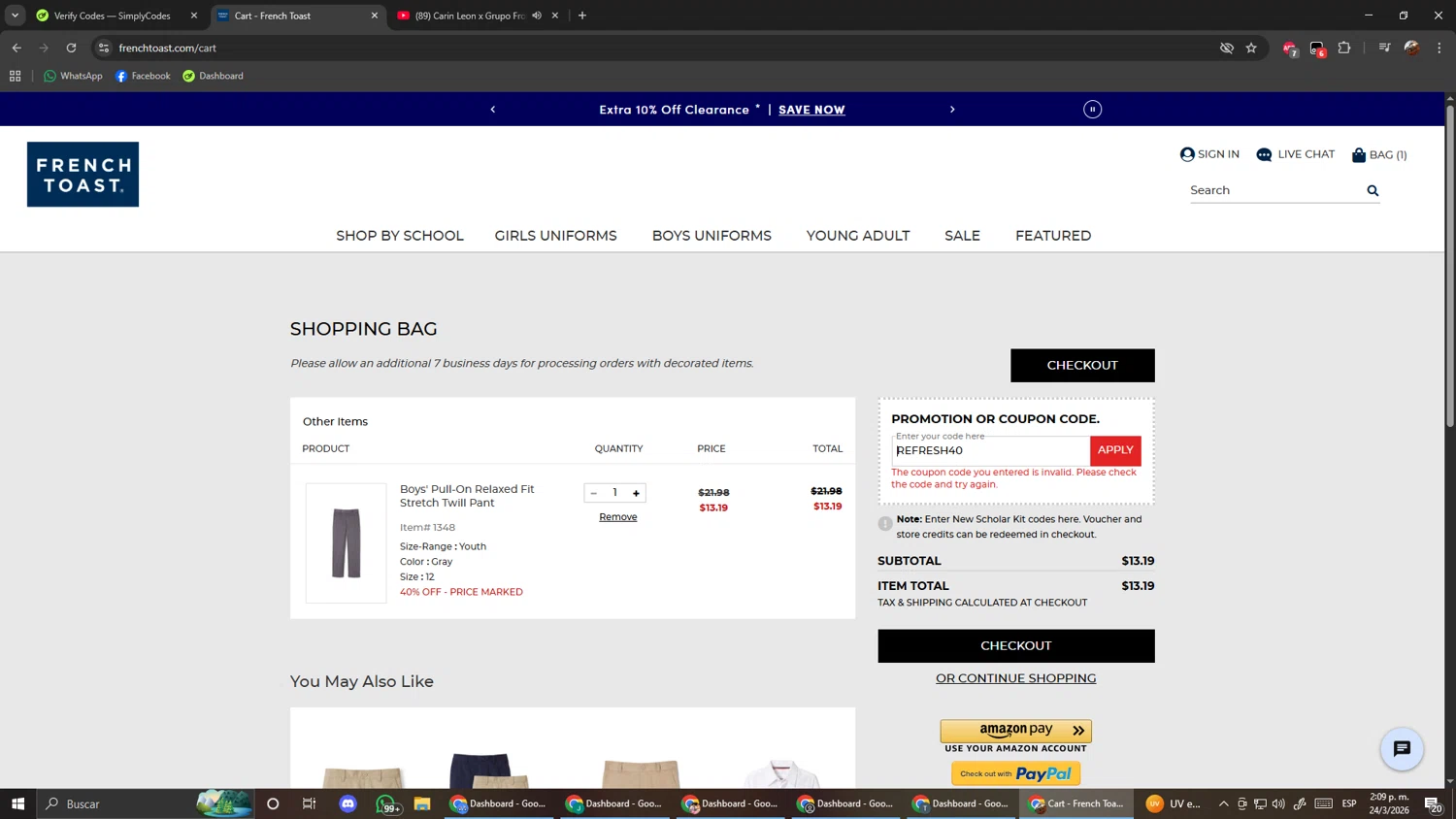This screenshot has height=819, width=1456.
Task: Show next promo banner message
Action: point(952,110)
